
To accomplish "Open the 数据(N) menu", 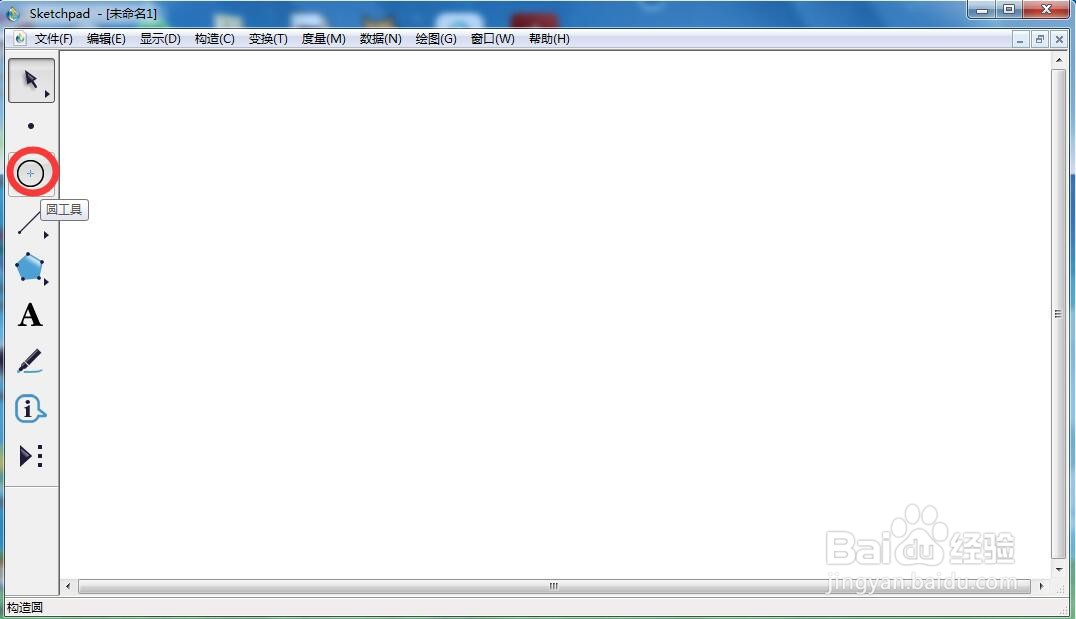I will pyautogui.click(x=381, y=39).
